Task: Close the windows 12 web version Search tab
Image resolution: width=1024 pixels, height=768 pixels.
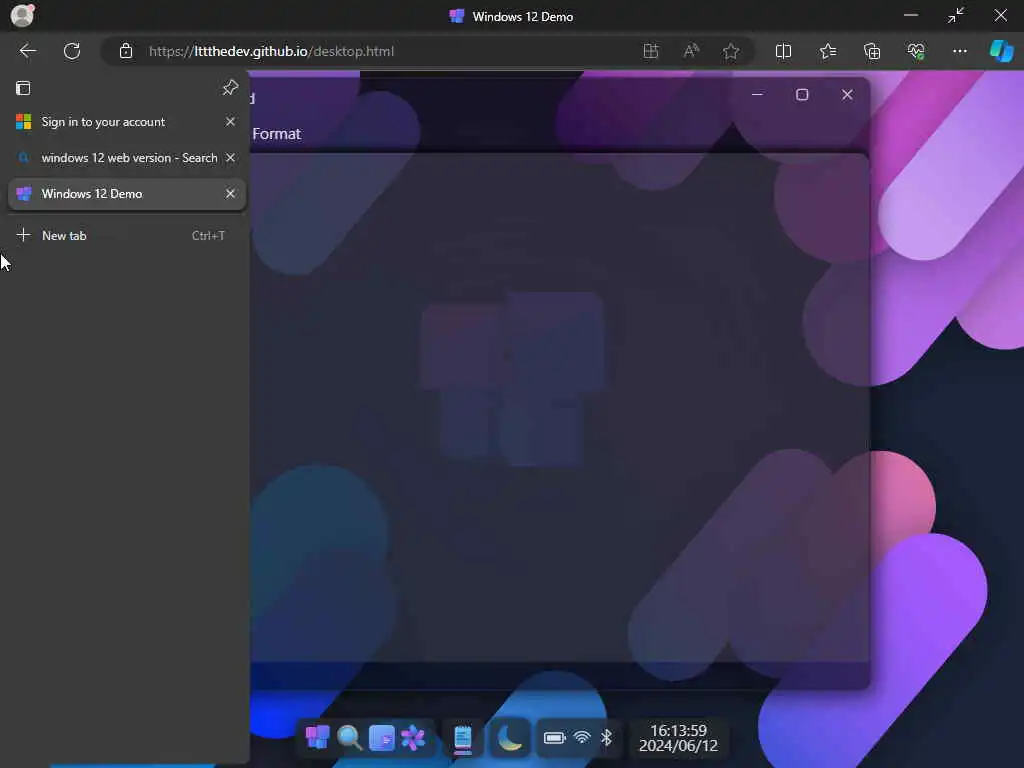Action: 230,157
